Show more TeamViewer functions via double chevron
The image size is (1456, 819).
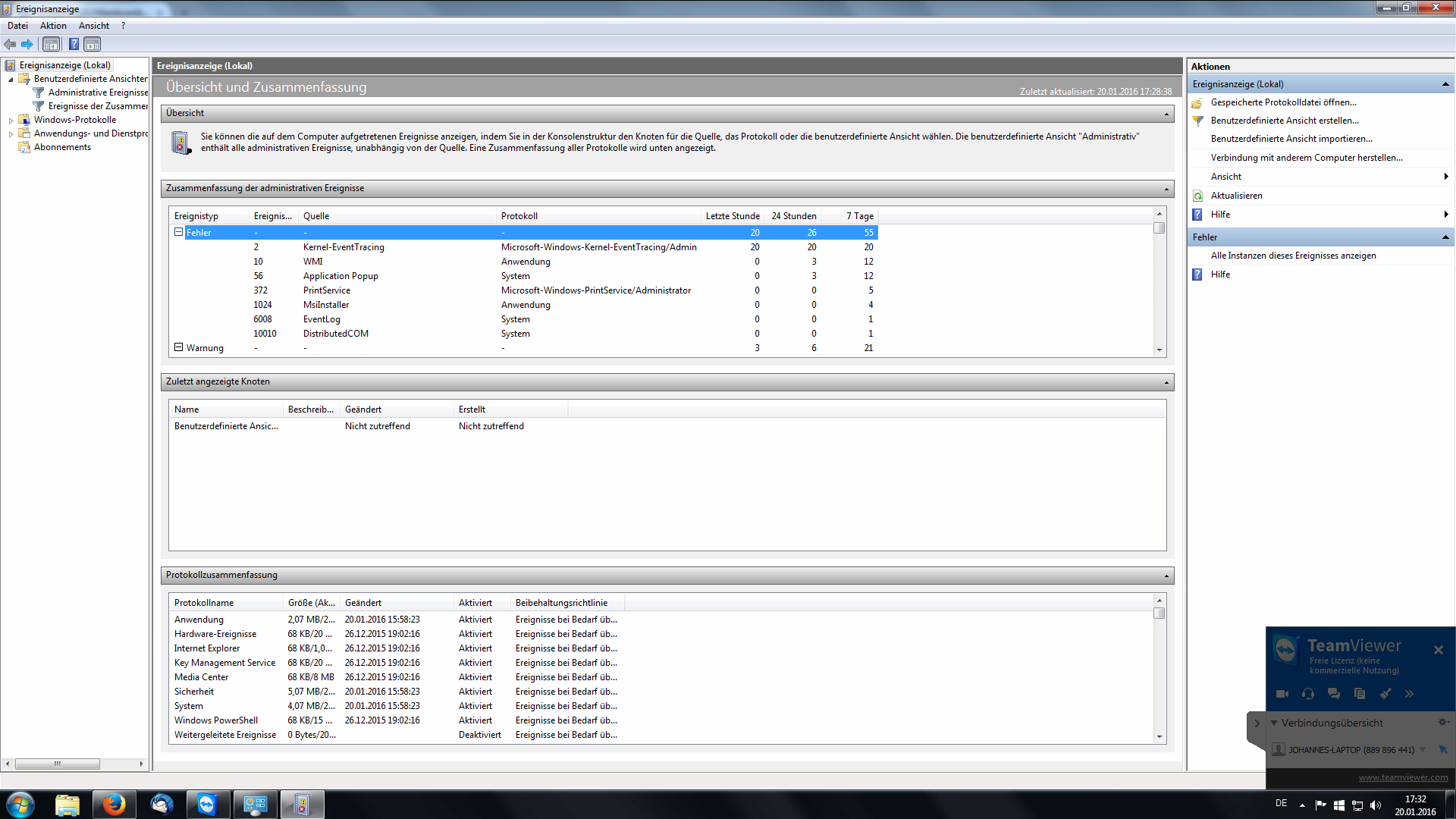1409,694
